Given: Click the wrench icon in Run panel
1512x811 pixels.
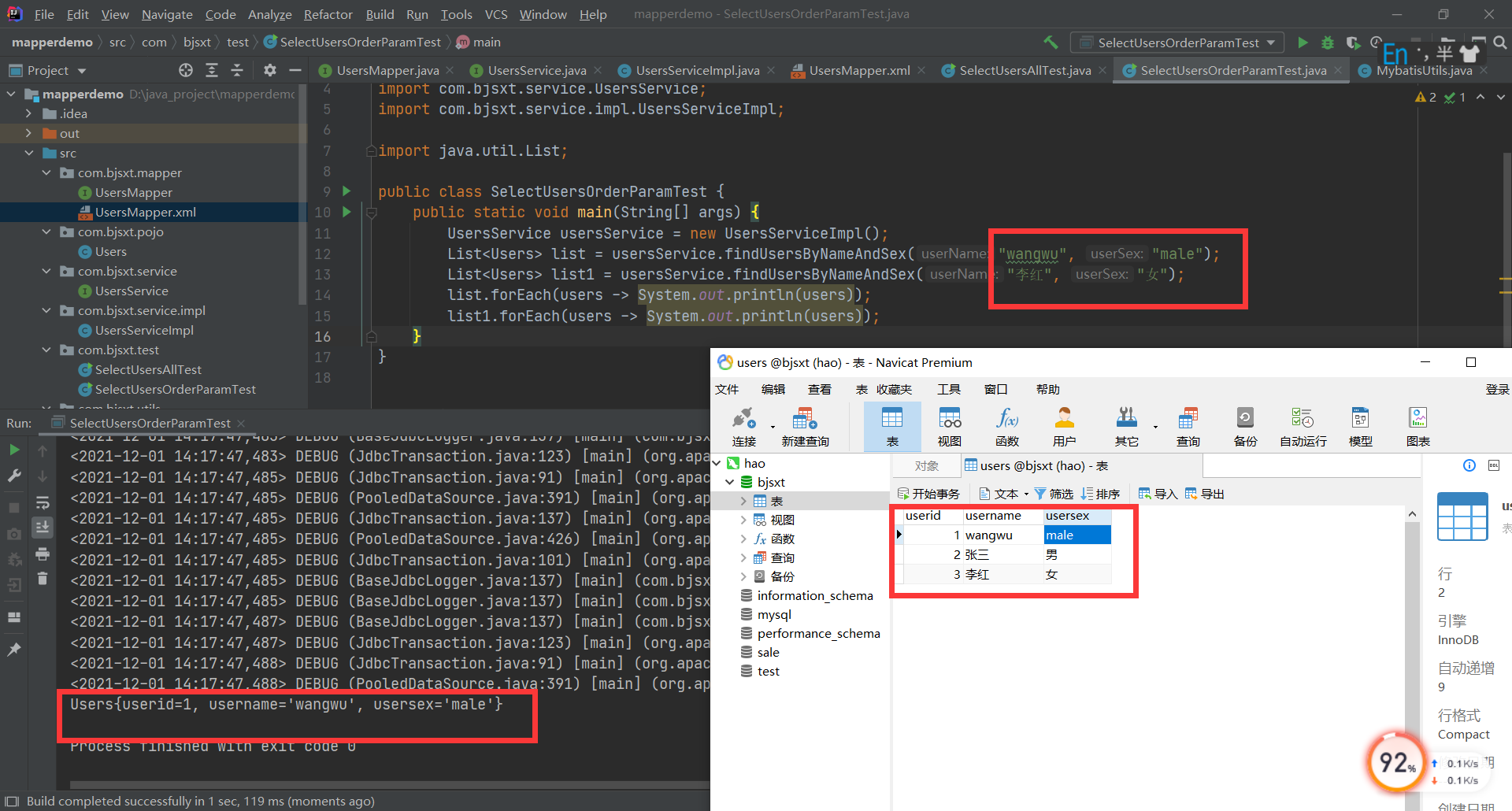Looking at the screenshot, I should 14,476.
